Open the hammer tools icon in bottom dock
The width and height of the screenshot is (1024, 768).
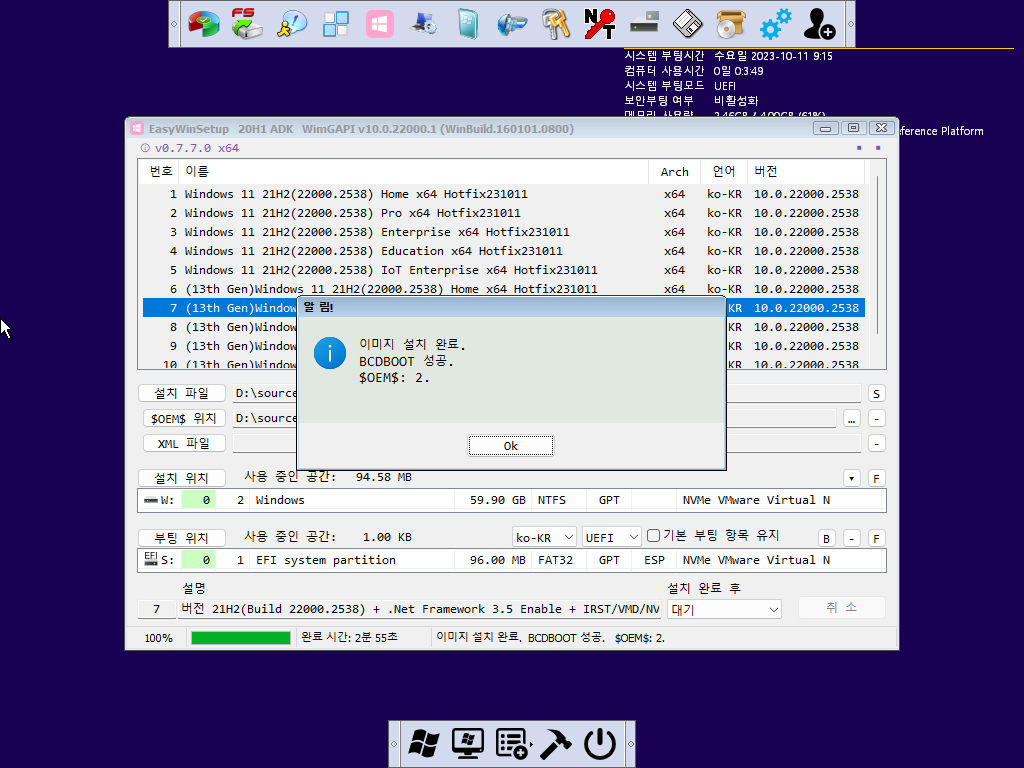[x=556, y=743]
